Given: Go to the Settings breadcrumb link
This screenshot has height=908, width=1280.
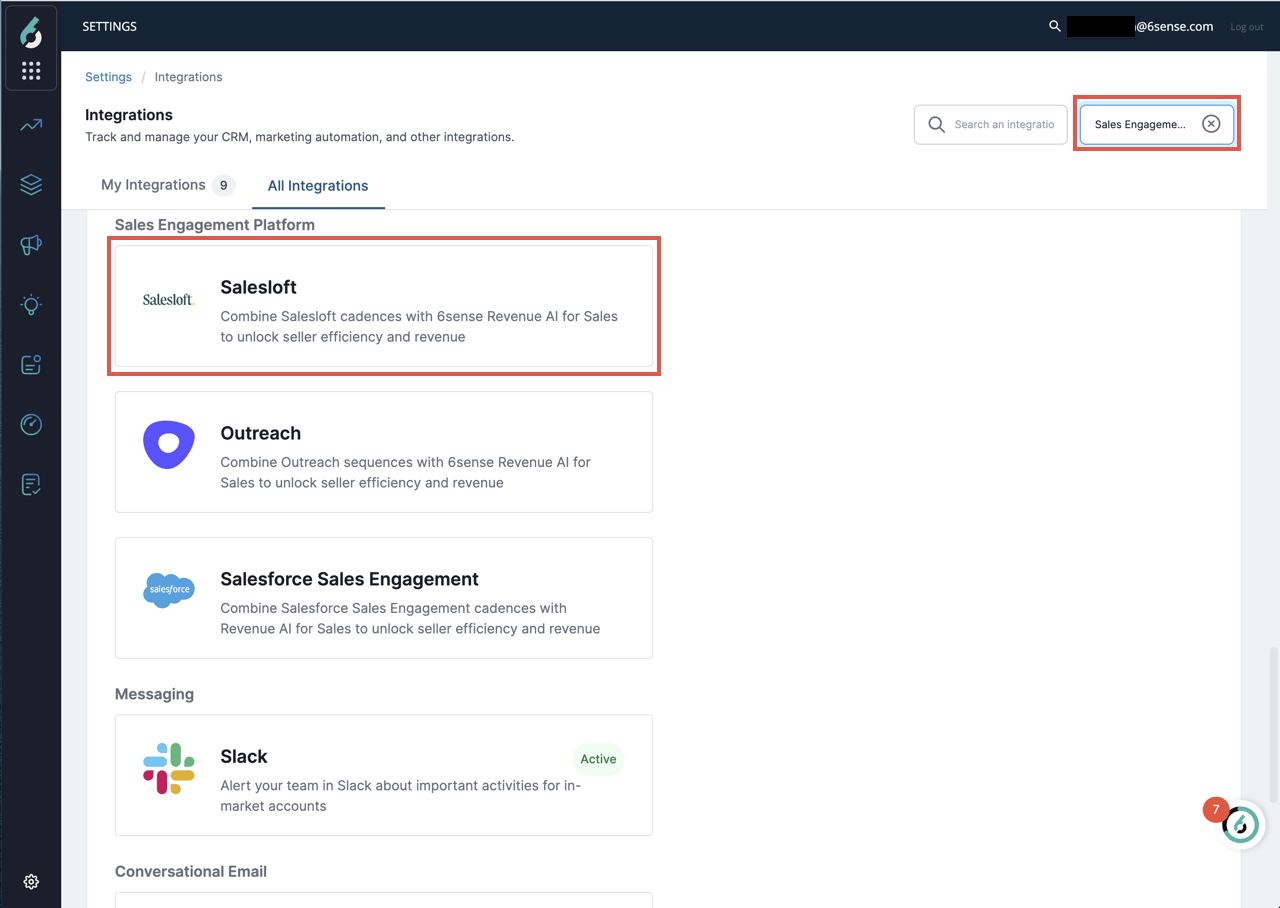Looking at the screenshot, I should coord(108,77).
